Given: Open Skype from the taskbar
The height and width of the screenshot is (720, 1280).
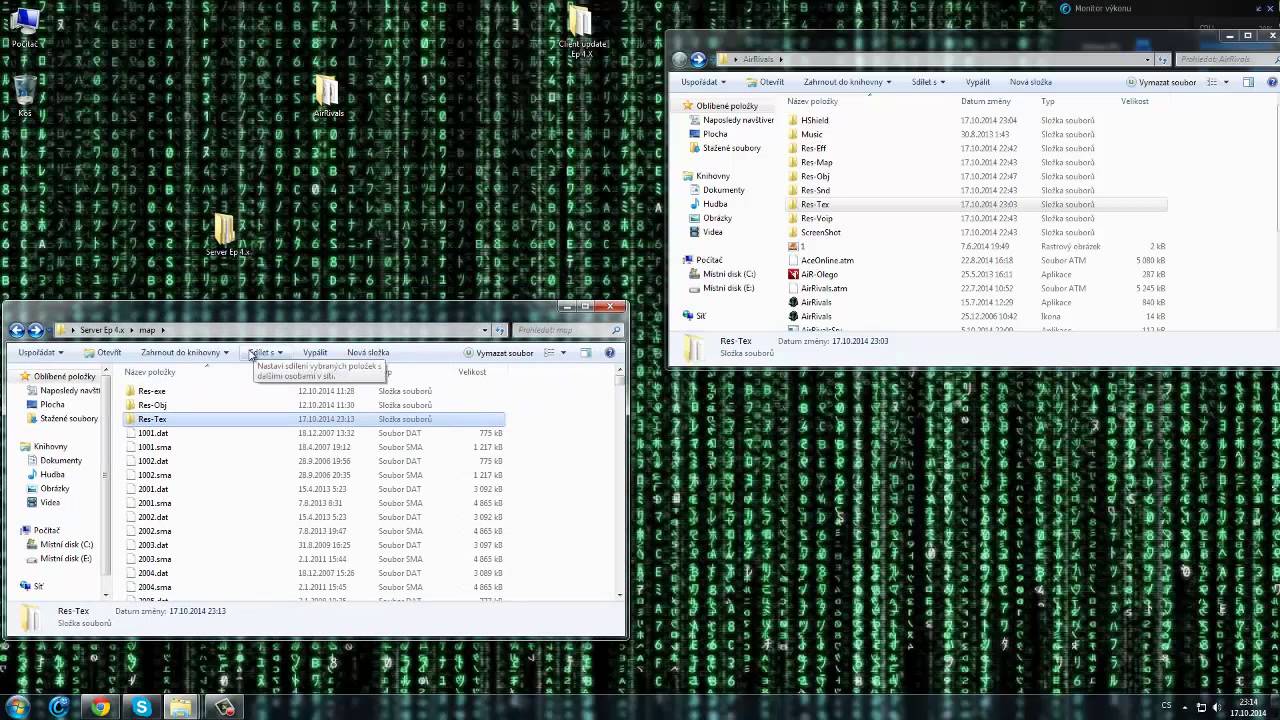Looking at the screenshot, I should point(141,707).
